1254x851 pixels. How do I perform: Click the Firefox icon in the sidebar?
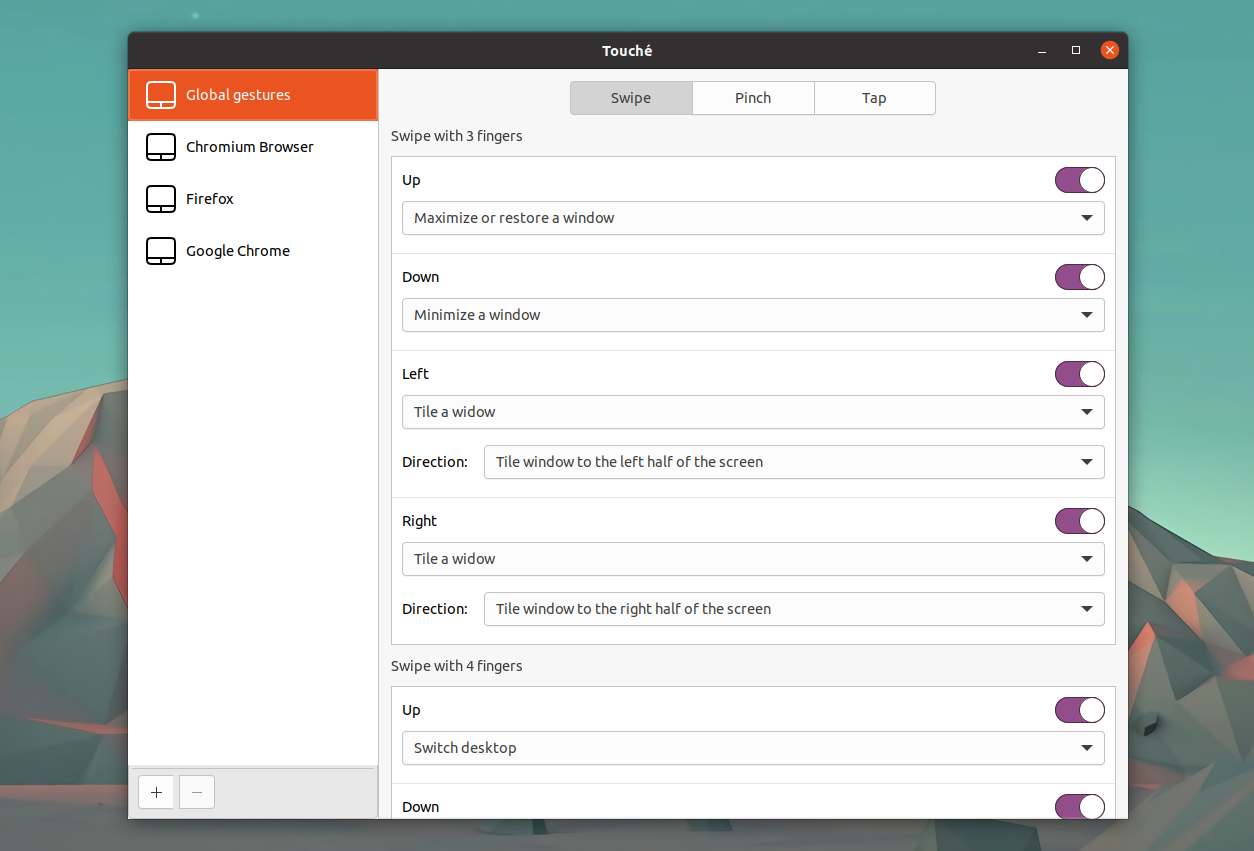pos(161,198)
